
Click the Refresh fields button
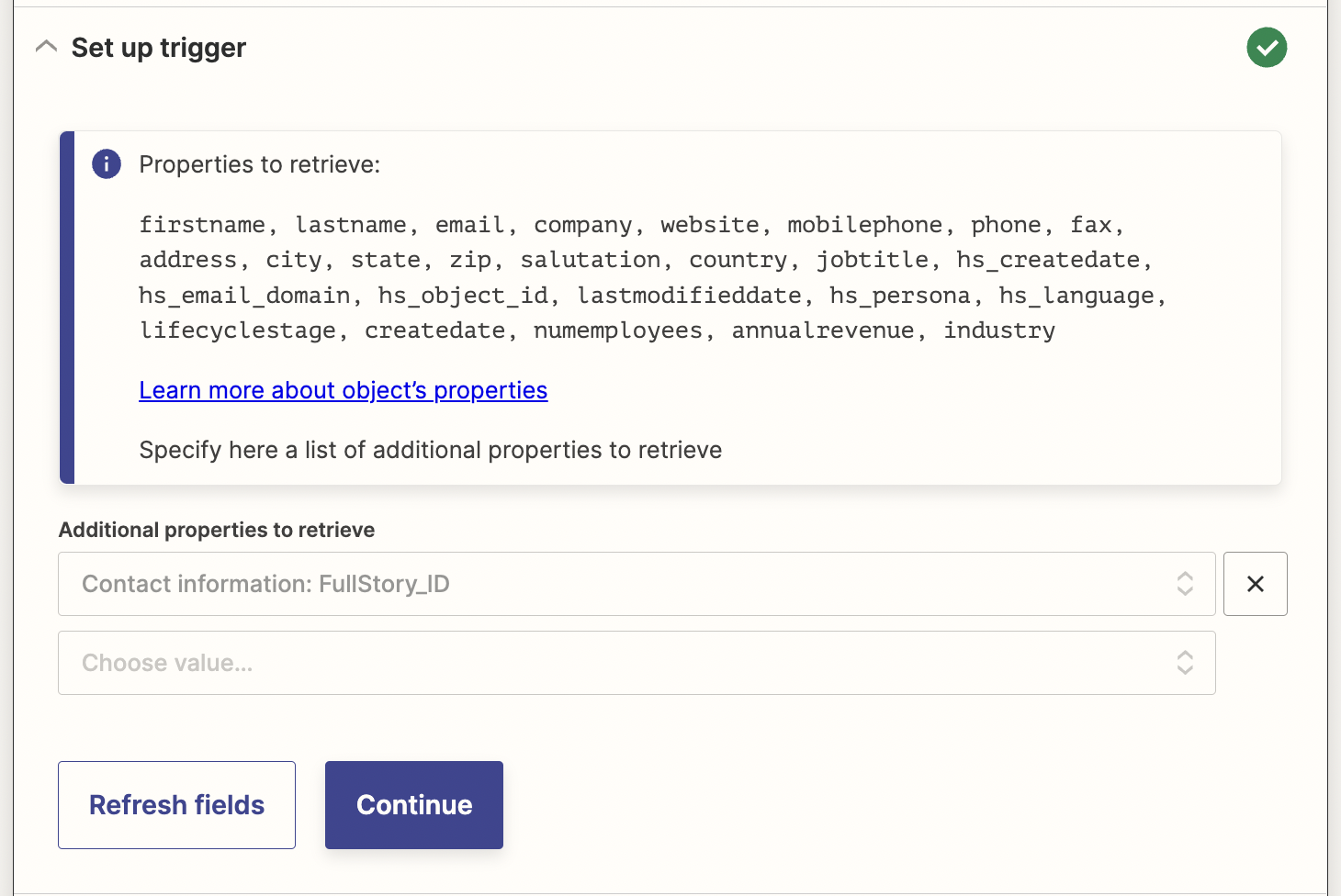[x=176, y=805]
